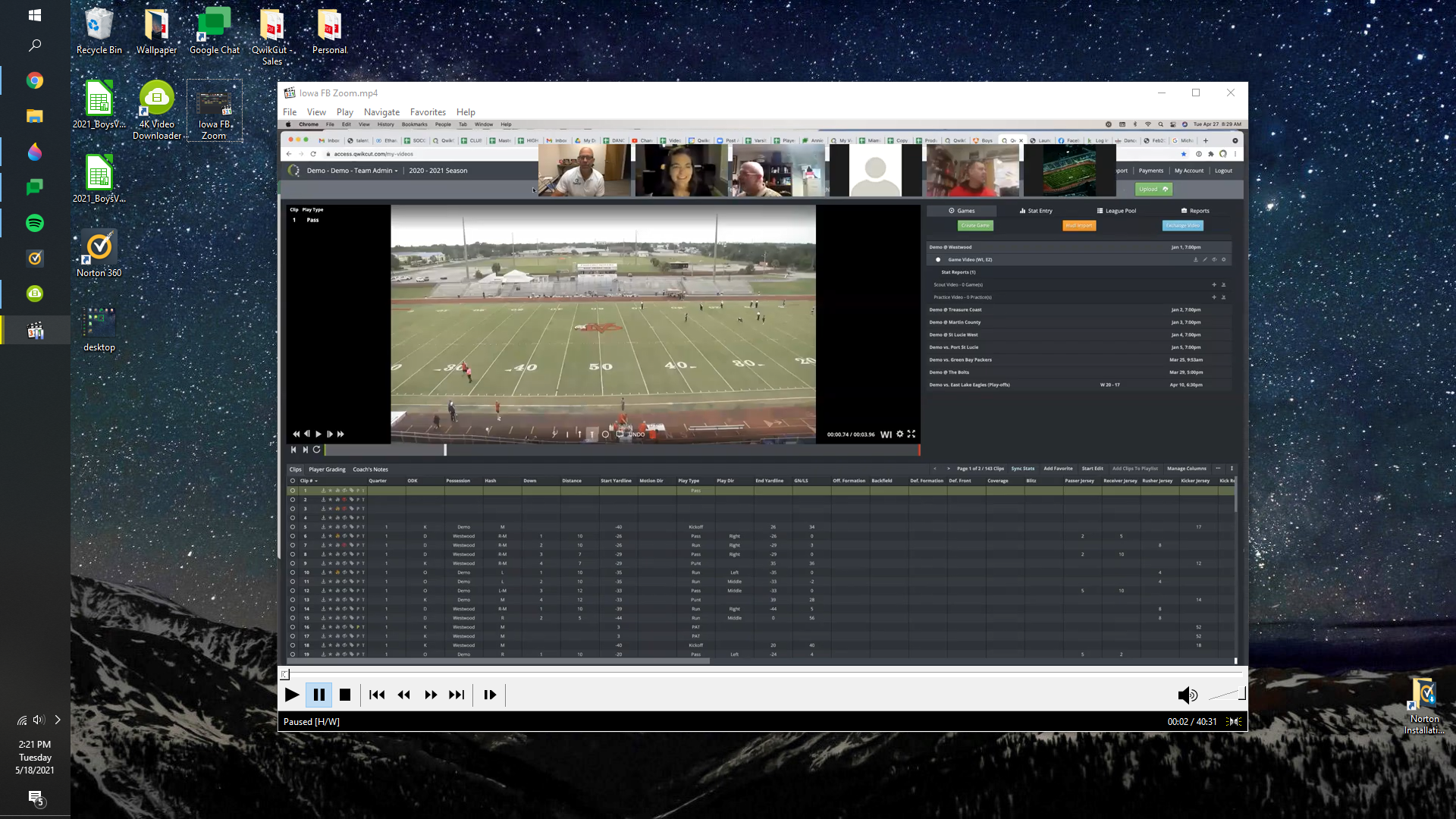1456x819 pixels.
Task: Click the fast-forward (increase speed) button
Action: 431,695
